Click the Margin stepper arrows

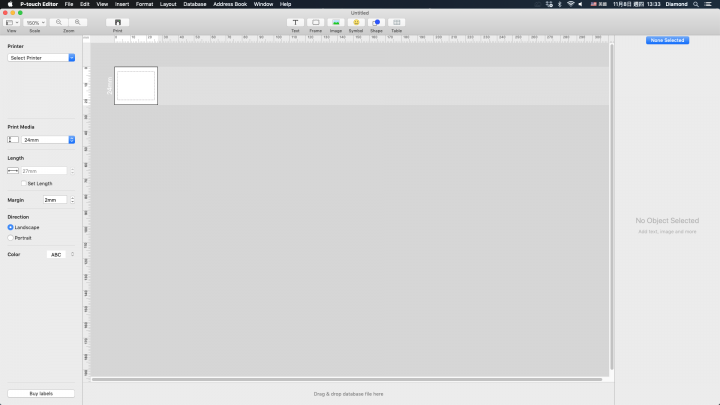click(72, 200)
